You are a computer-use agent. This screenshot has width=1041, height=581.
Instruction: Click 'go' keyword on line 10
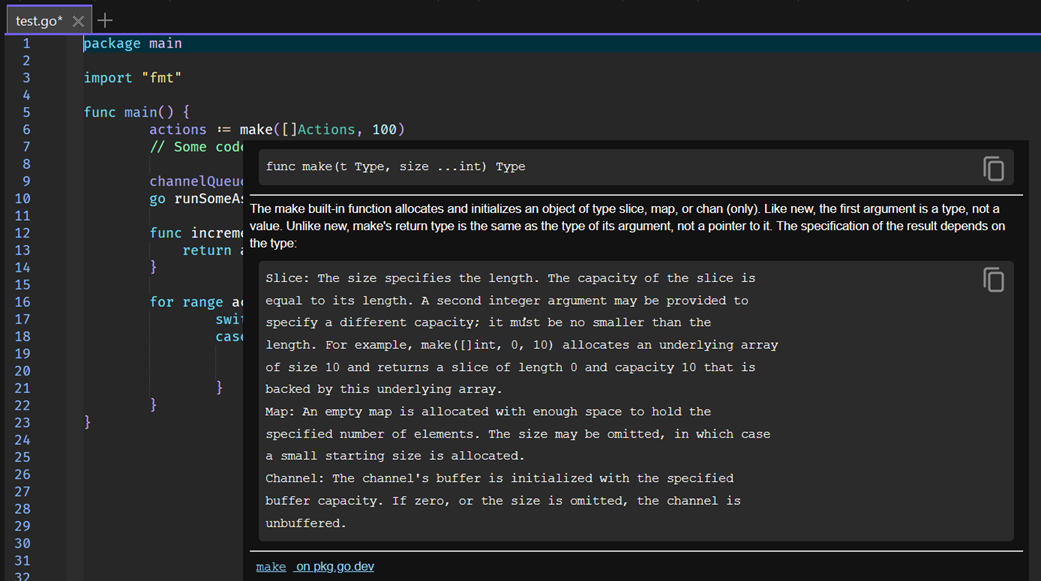157,199
